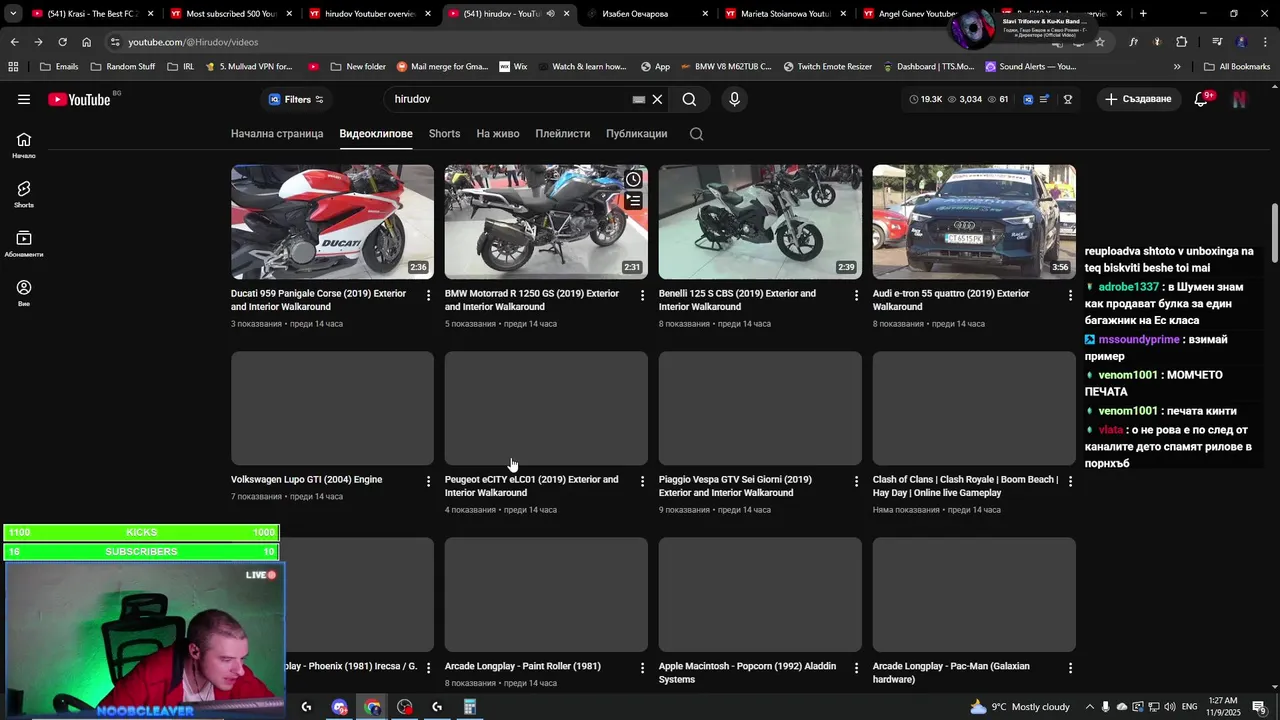Image resolution: width=1280 pixels, height=720 pixels.
Task: Open Ducati 959 Panigale Corse video title
Action: tap(318, 300)
